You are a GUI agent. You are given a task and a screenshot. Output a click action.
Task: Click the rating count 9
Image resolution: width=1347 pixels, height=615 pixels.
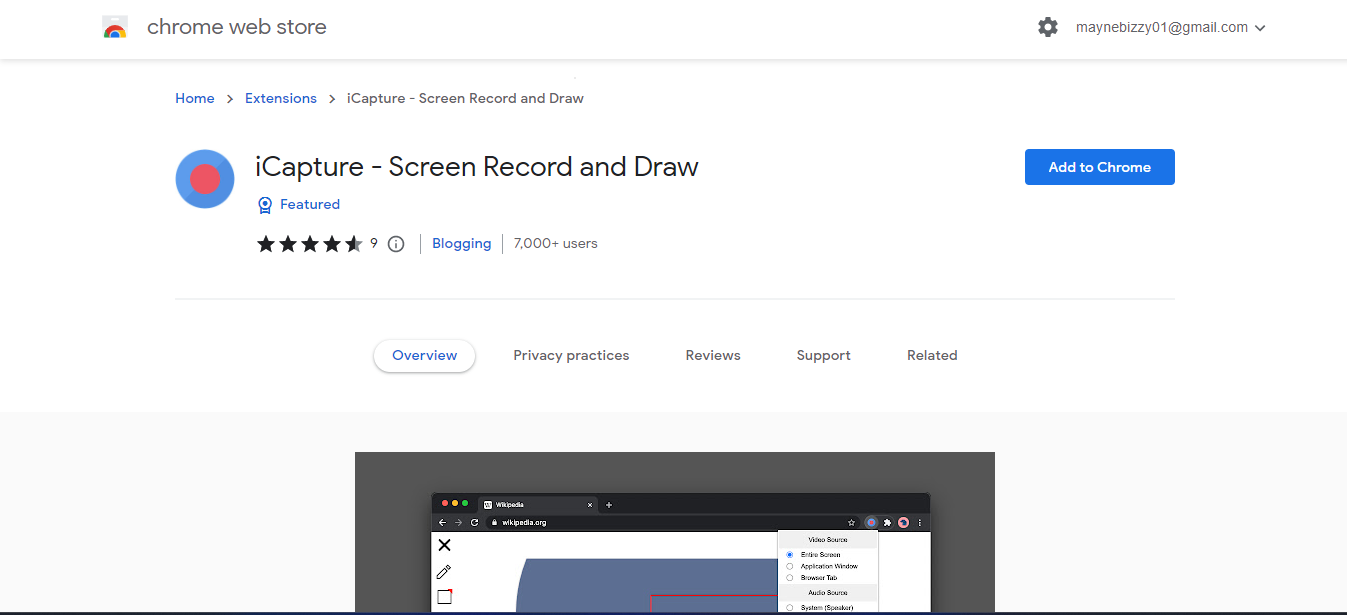(x=374, y=243)
